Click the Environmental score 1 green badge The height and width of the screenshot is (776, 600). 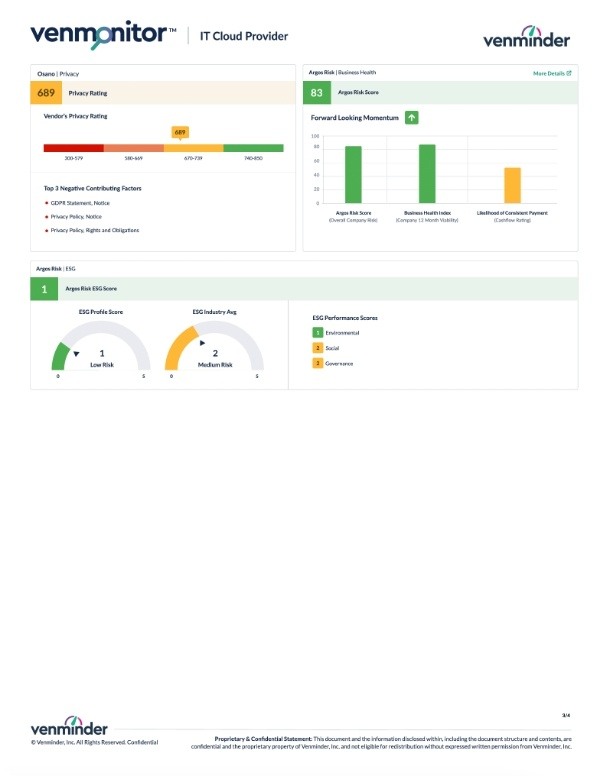(x=318, y=333)
